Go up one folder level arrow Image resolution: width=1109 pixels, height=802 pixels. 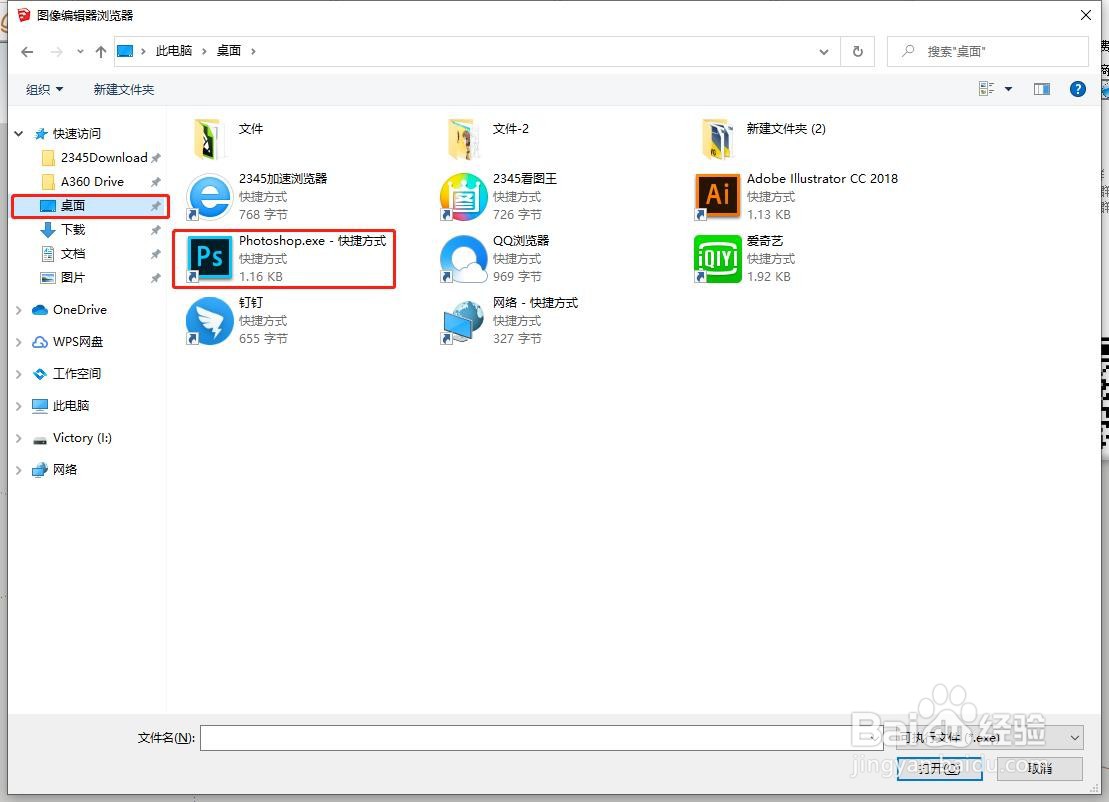coord(100,52)
